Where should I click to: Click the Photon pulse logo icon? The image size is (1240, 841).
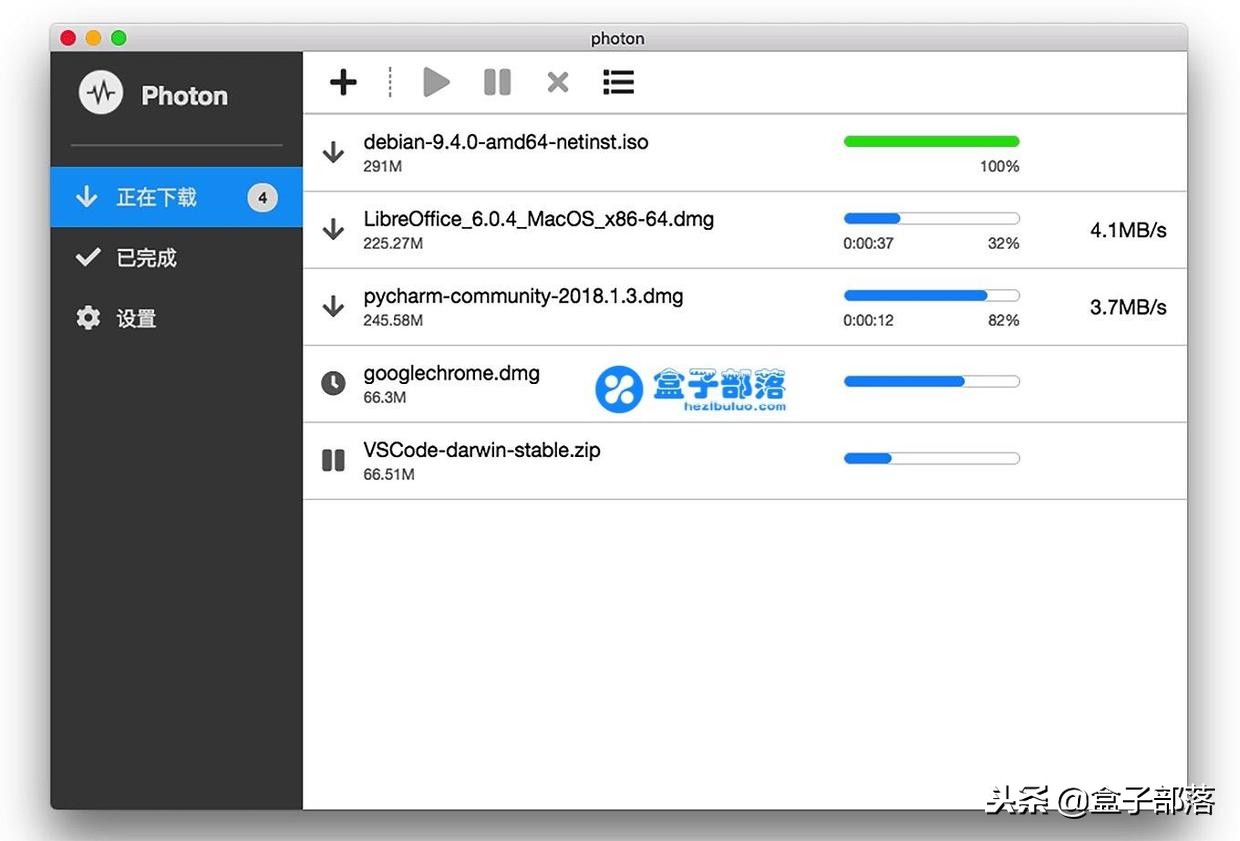tap(101, 94)
